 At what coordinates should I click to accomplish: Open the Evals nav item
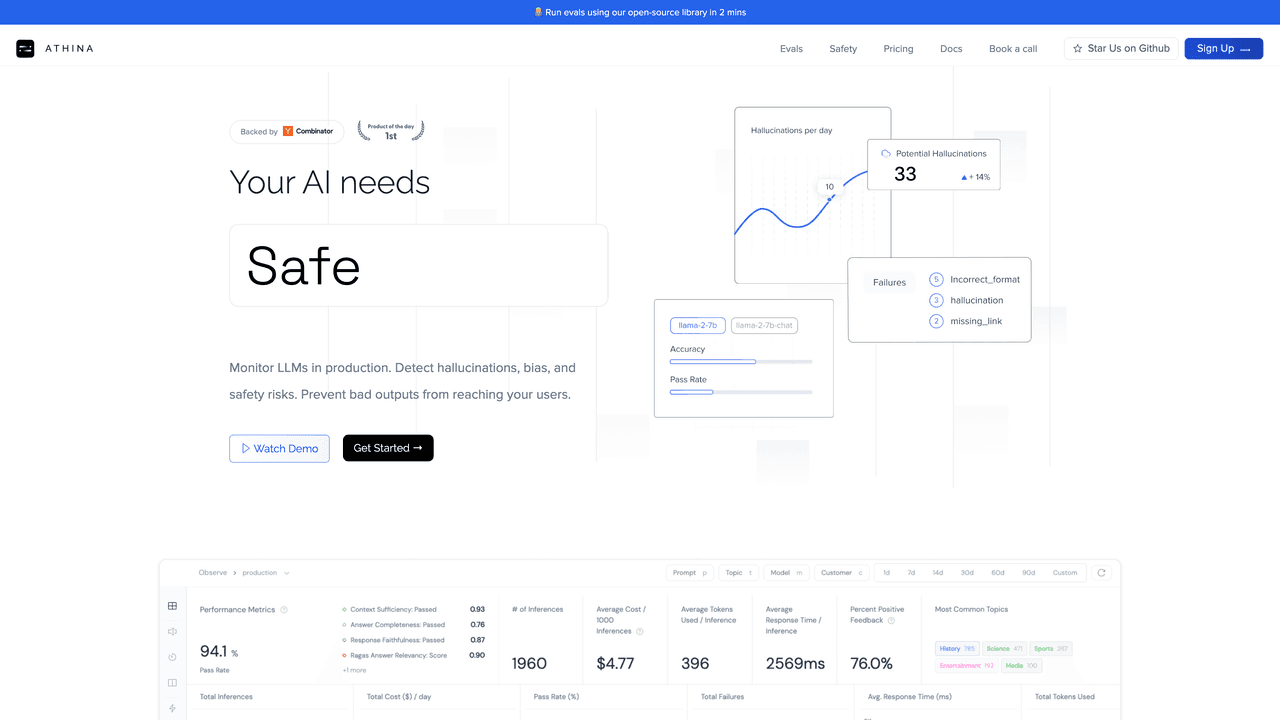[x=791, y=49]
